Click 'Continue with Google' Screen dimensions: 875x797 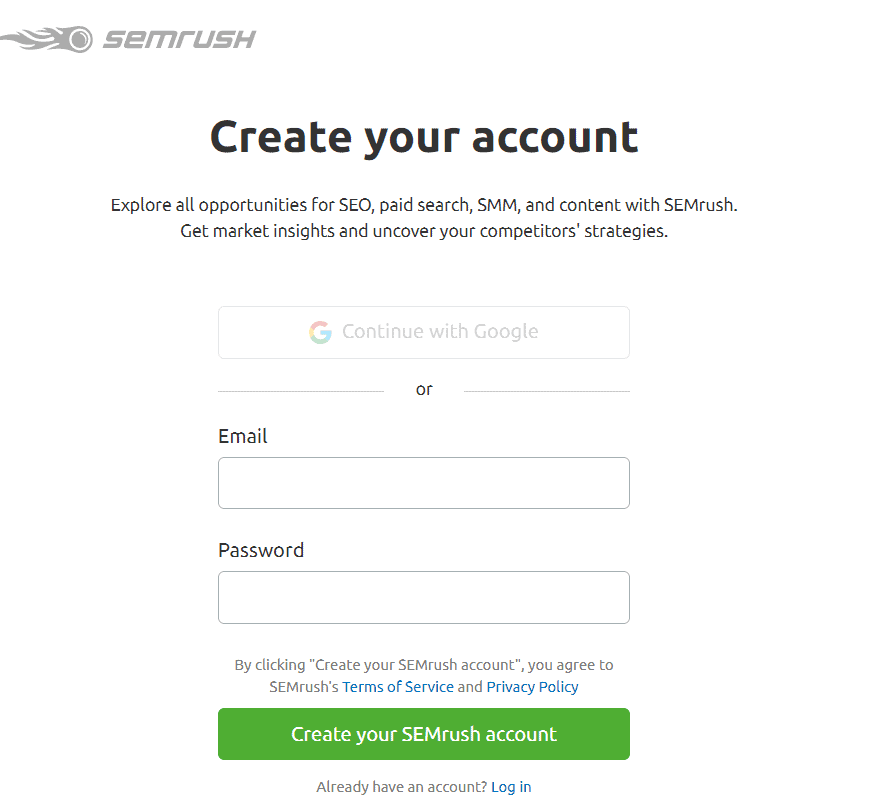click(x=423, y=332)
